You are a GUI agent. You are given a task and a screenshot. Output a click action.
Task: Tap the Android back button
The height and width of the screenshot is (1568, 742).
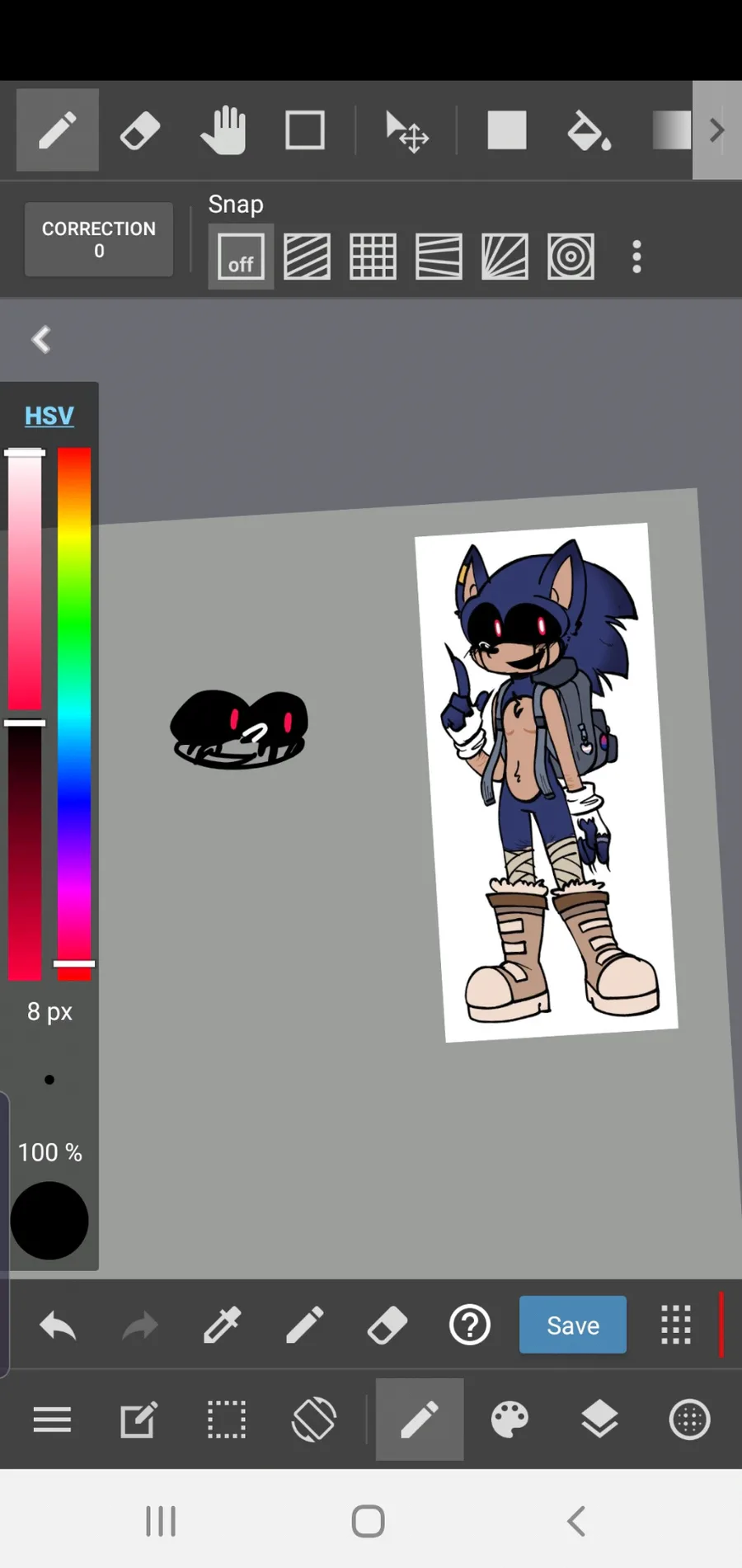click(577, 1521)
